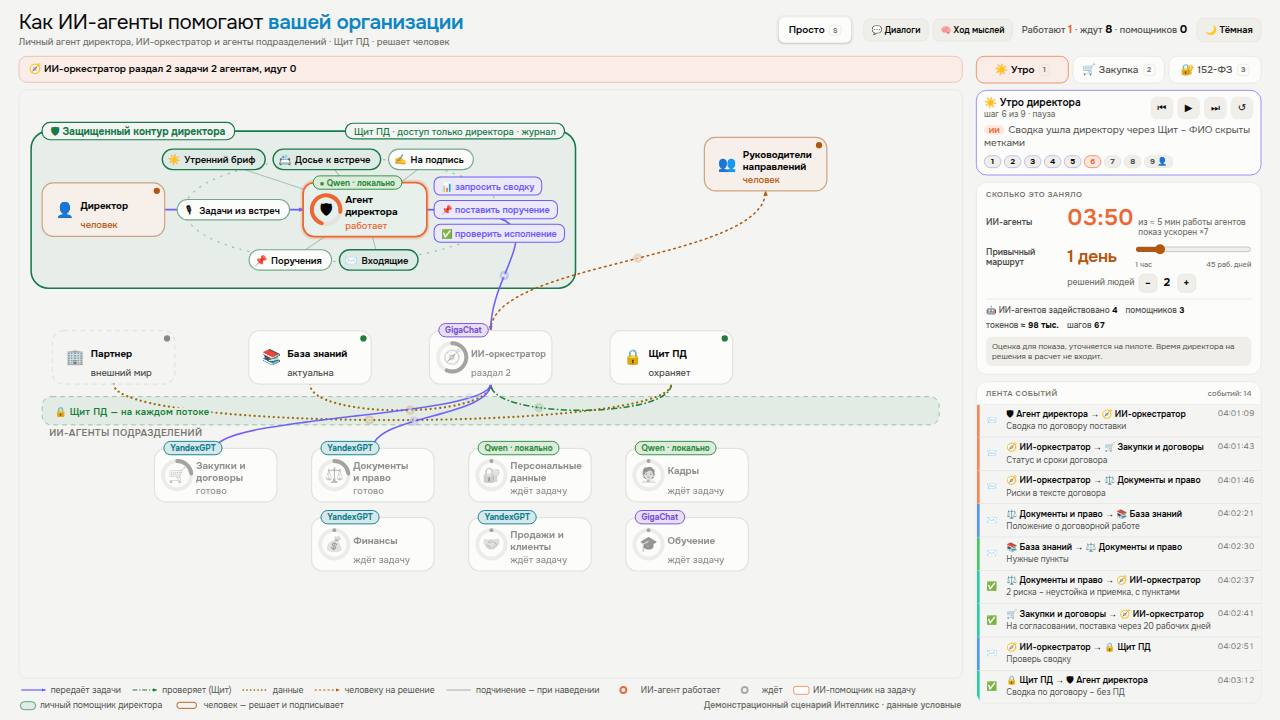Open the Утренний бриф chip
The image size is (1280, 720).
(214, 159)
